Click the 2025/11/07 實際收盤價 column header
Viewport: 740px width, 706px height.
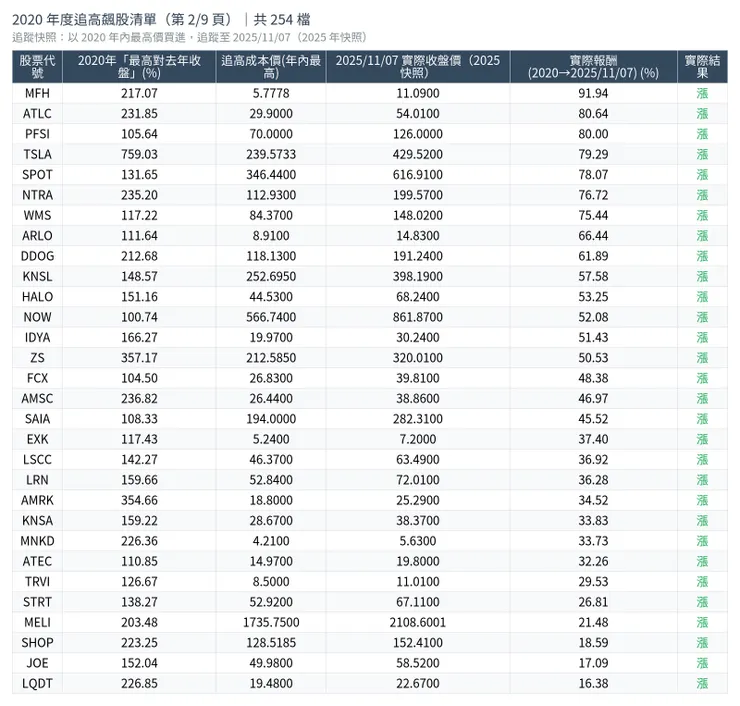(418, 67)
